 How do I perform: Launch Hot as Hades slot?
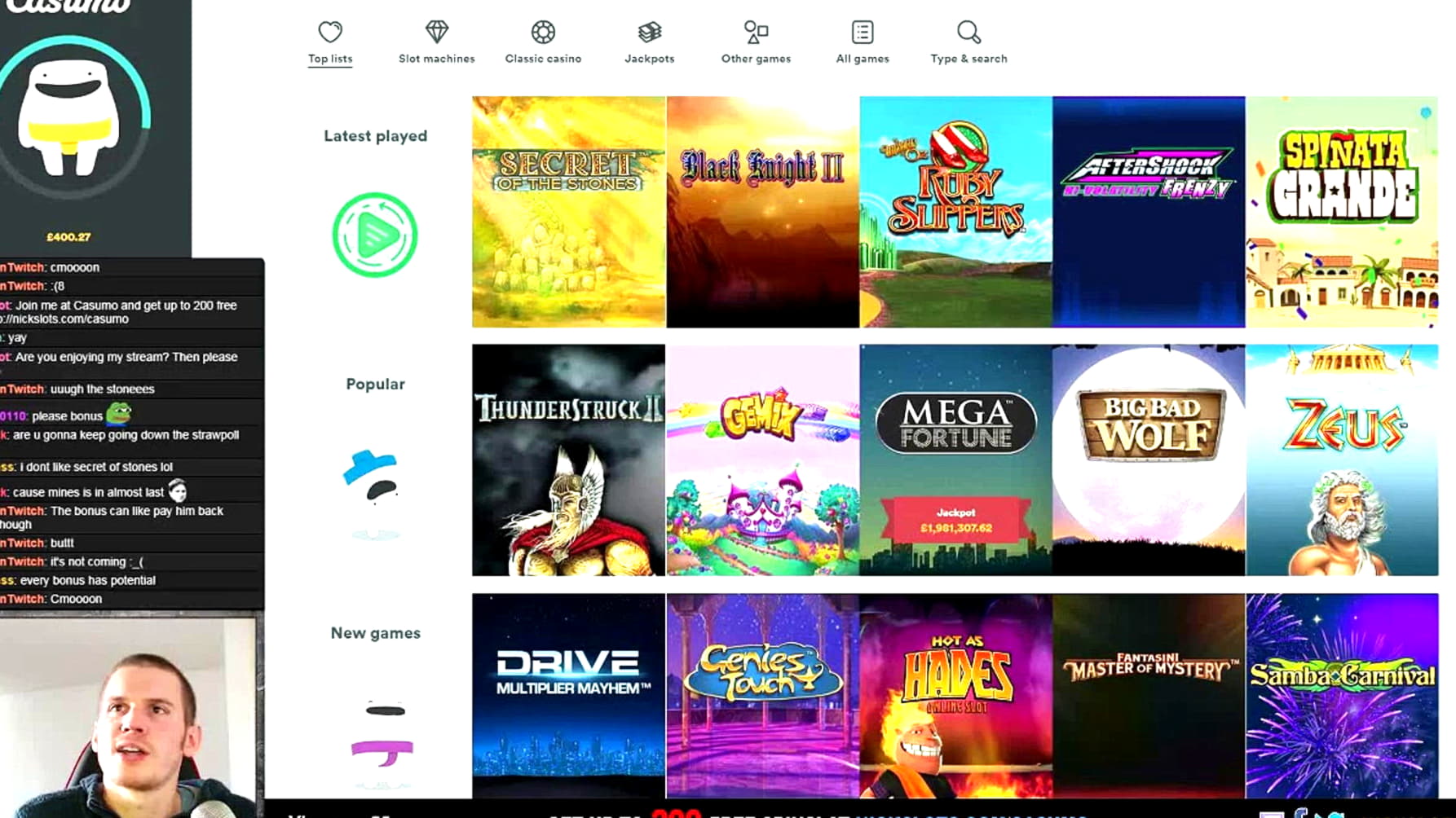pyautogui.click(x=955, y=696)
